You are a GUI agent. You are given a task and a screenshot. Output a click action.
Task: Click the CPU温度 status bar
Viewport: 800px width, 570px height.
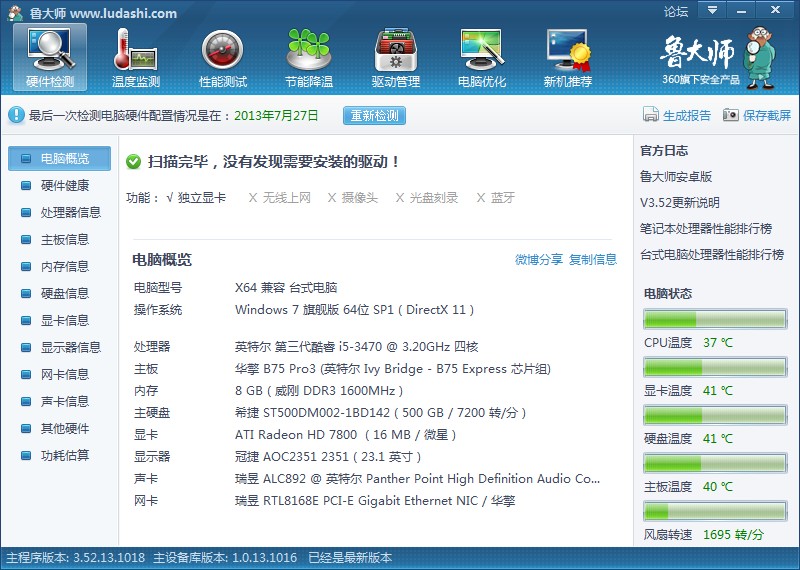[x=715, y=319]
